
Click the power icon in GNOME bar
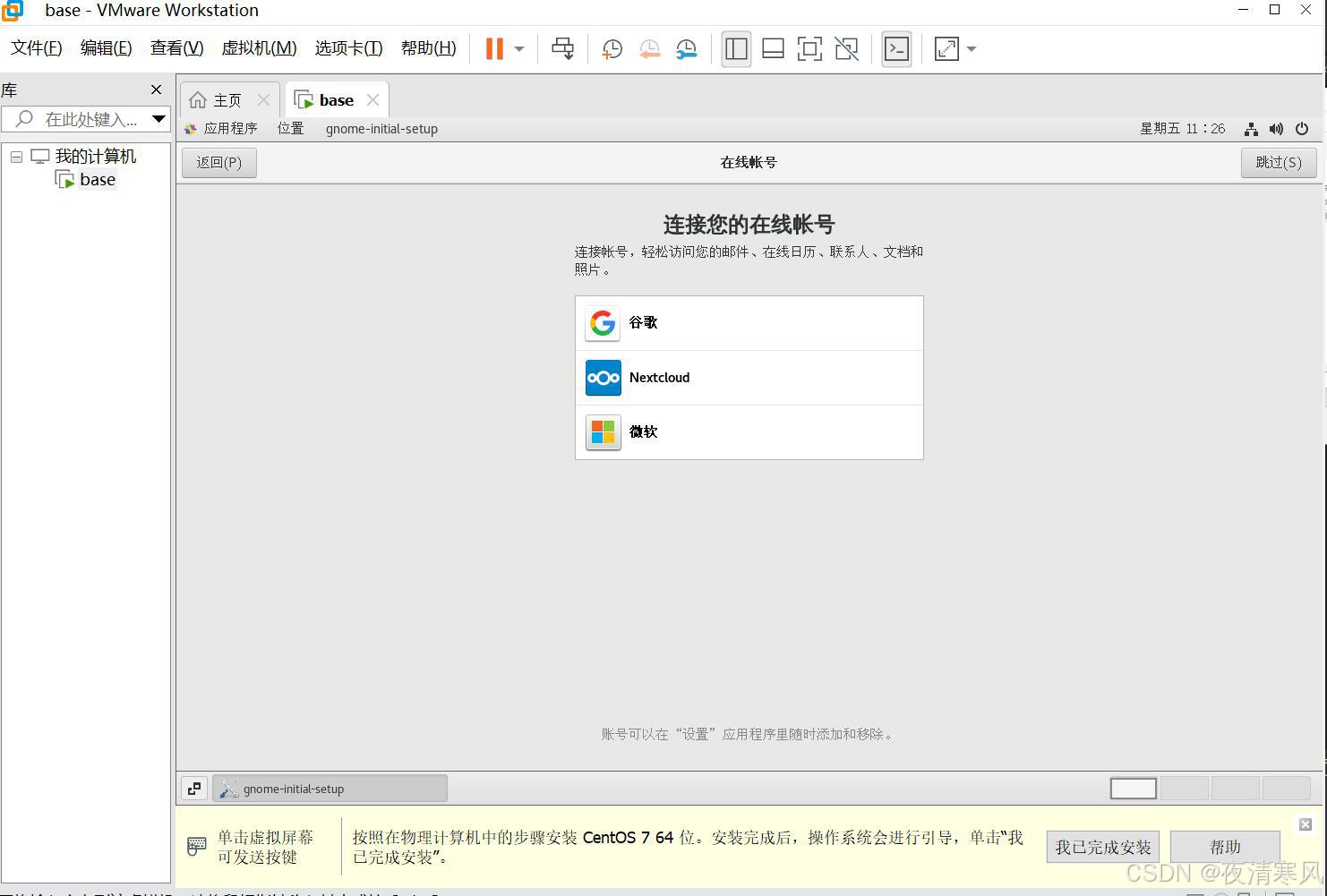coord(1302,129)
